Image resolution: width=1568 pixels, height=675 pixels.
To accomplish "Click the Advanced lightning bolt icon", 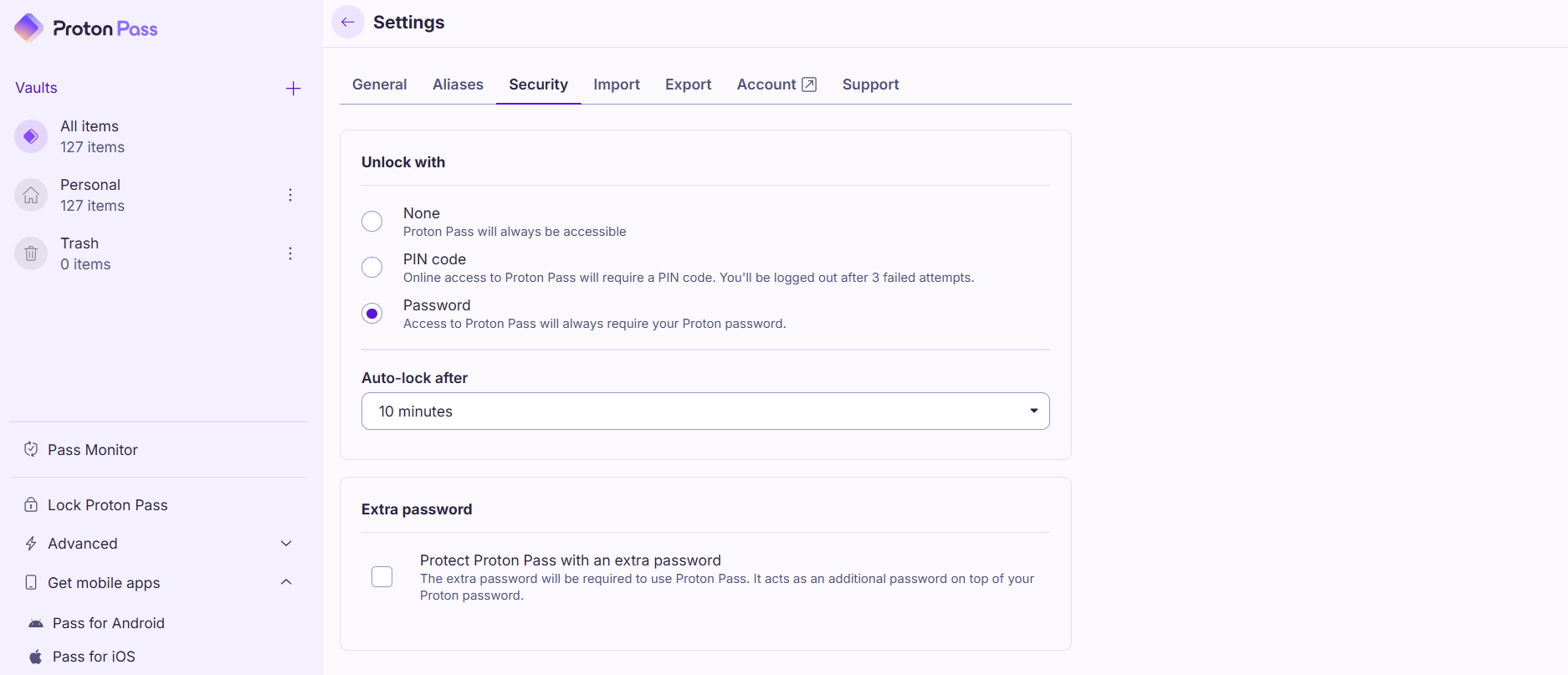I will (31, 544).
